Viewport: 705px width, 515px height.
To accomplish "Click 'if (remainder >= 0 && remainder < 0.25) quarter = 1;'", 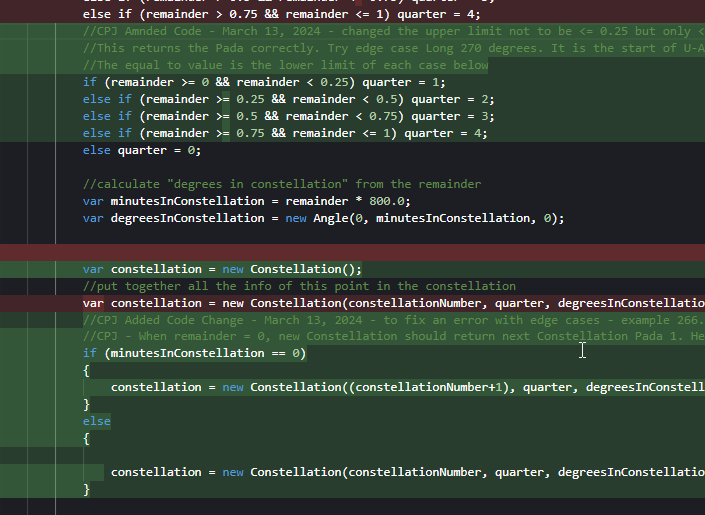I will pos(264,82).
